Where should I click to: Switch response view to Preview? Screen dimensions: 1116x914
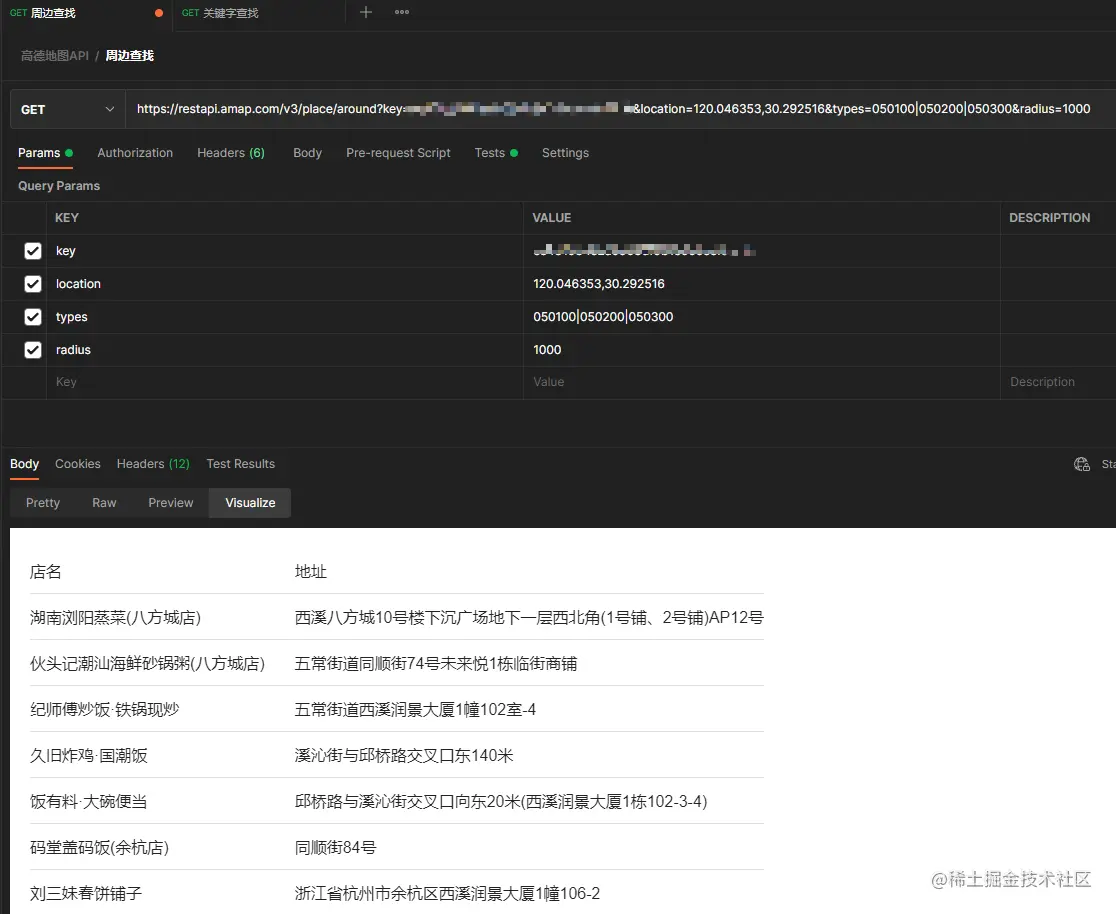[x=171, y=503]
